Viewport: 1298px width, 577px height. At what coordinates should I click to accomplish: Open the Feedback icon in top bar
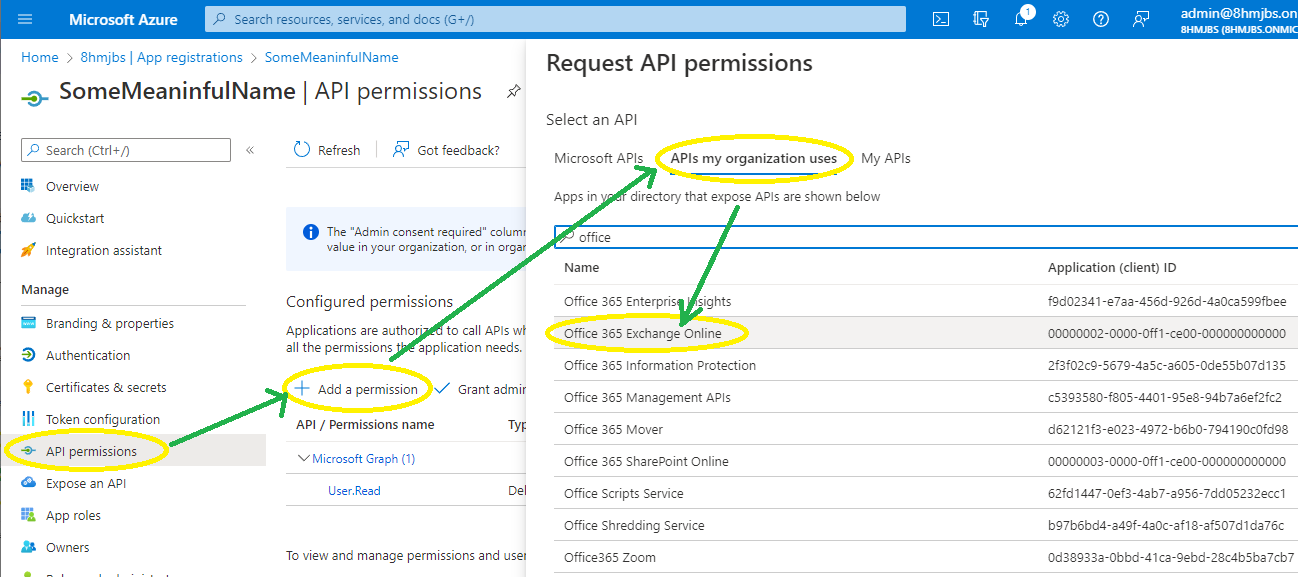pos(1141,19)
